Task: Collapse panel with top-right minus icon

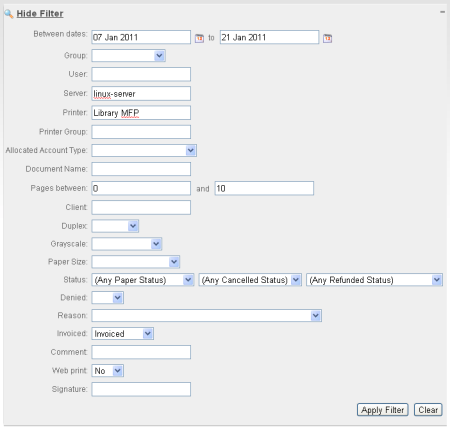Action: [x=442, y=12]
